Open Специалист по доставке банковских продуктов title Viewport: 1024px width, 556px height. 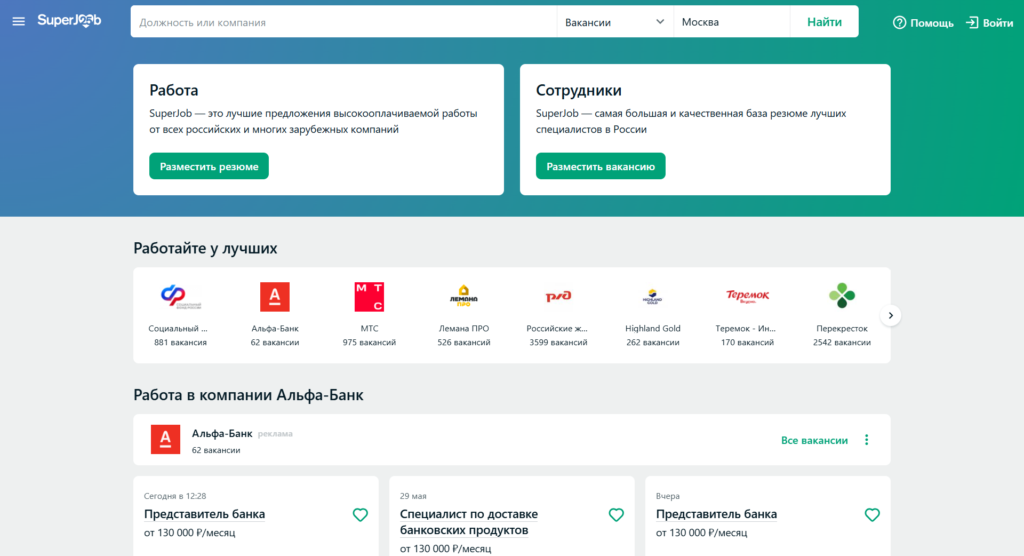[469, 522]
